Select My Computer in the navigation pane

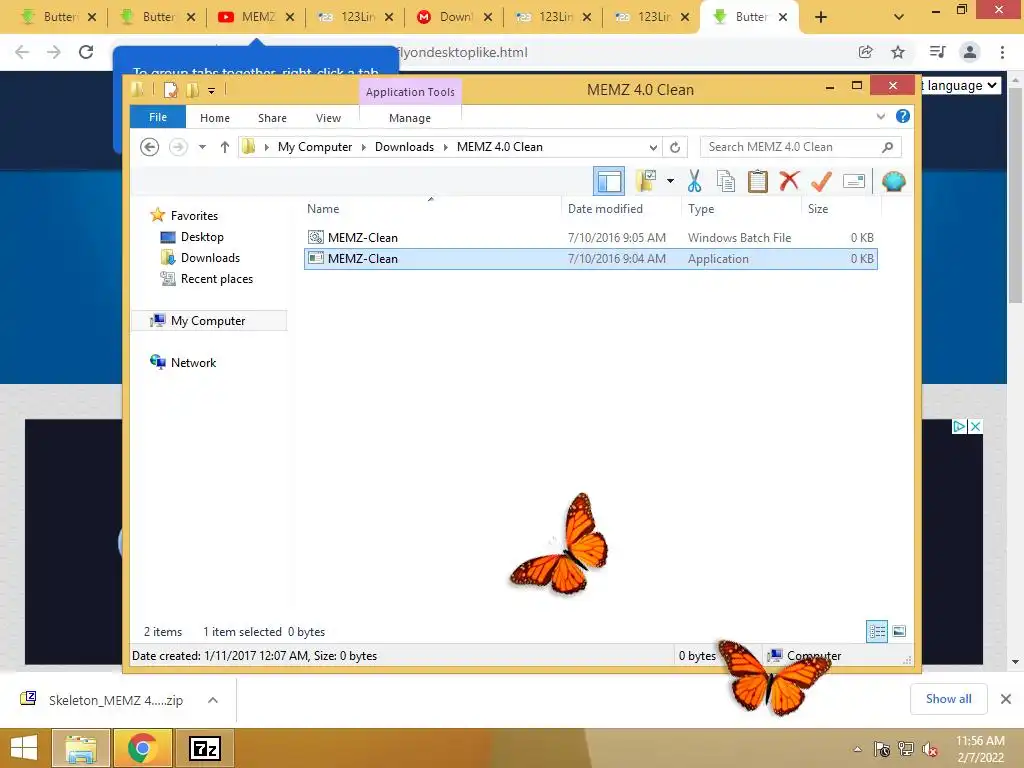coord(208,321)
